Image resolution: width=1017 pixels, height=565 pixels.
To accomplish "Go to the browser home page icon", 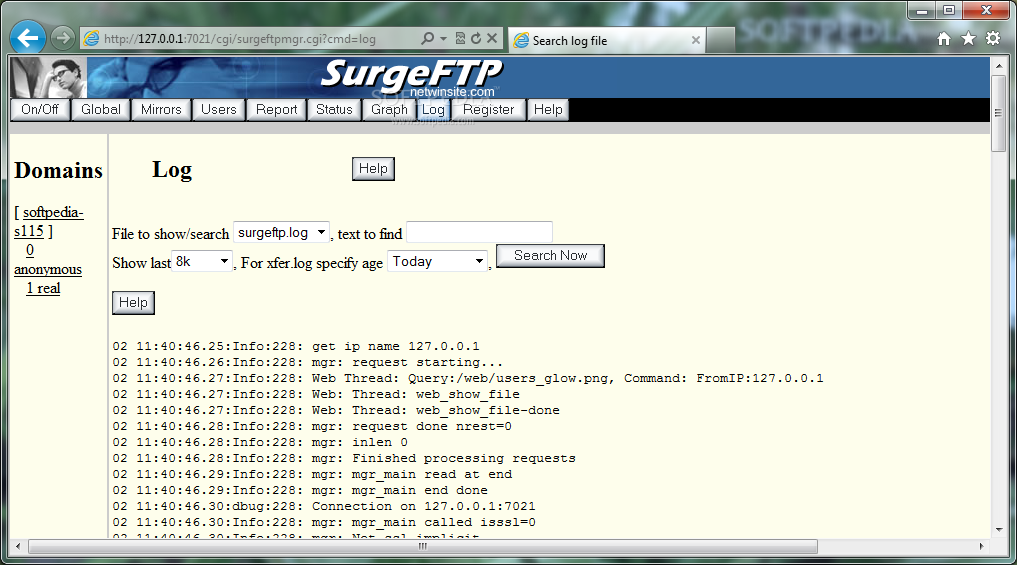I will pyautogui.click(x=944, y=39).
